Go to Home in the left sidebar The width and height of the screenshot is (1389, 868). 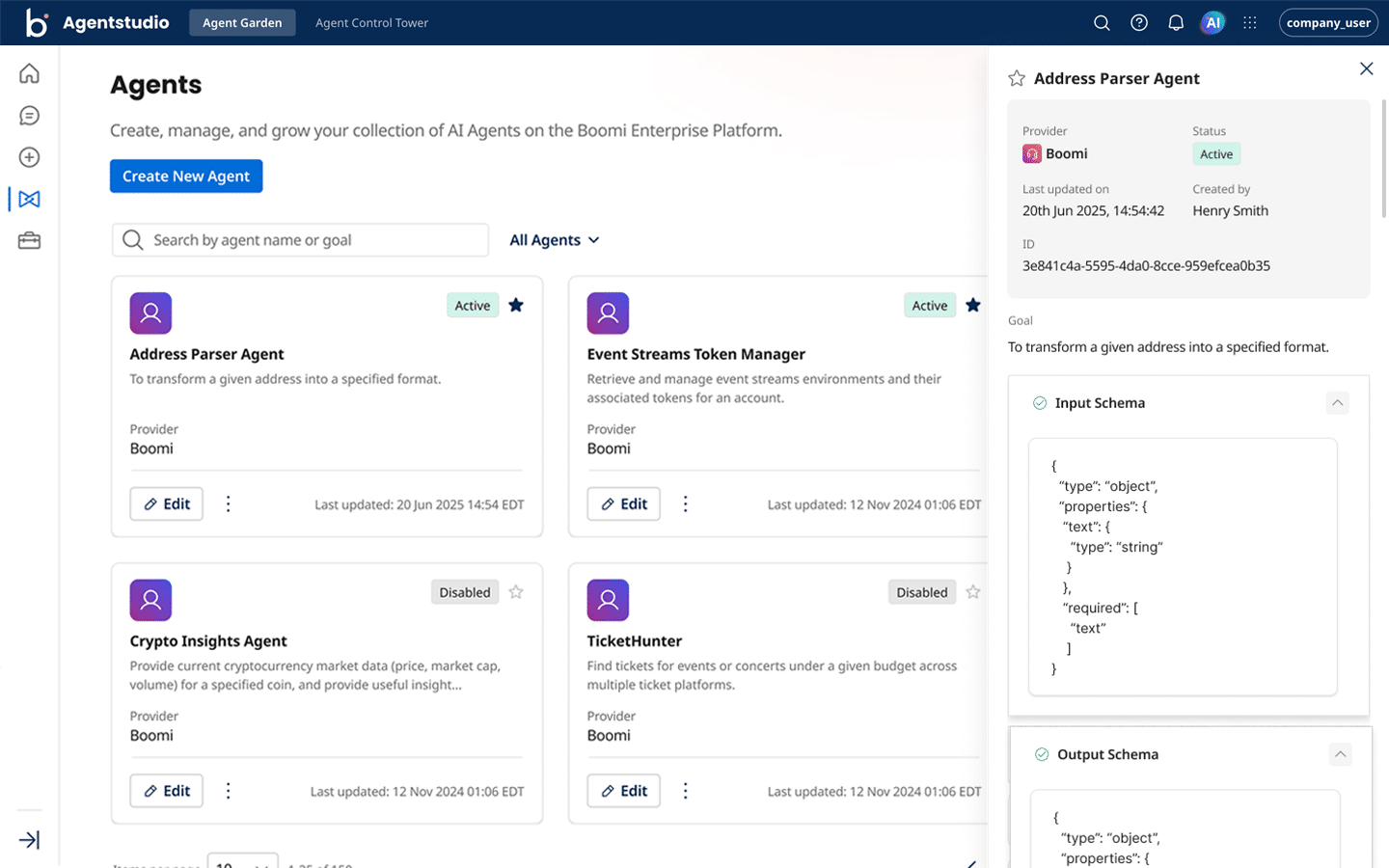30,73
